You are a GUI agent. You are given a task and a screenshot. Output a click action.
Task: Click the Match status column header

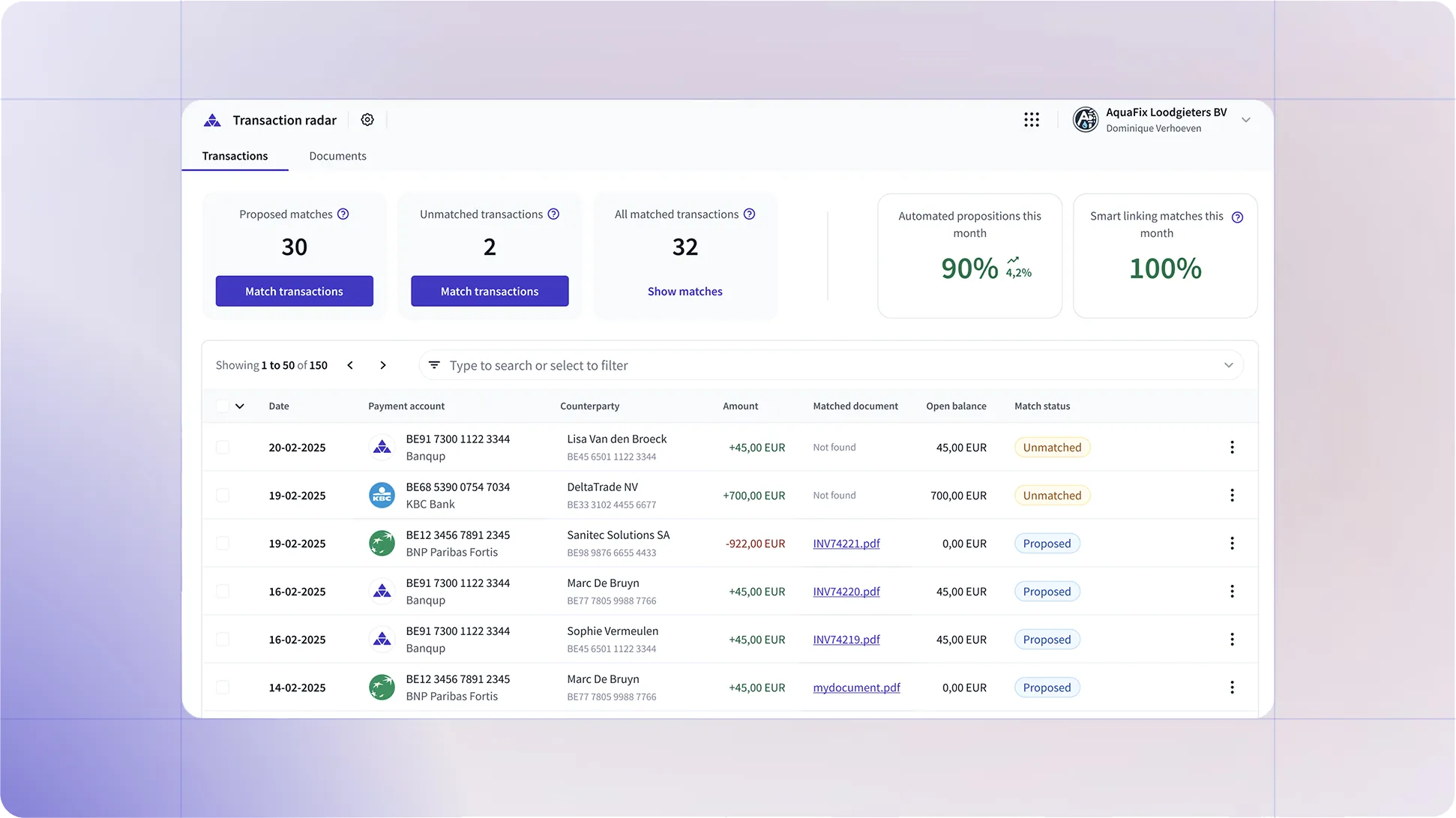(1042, 406)
